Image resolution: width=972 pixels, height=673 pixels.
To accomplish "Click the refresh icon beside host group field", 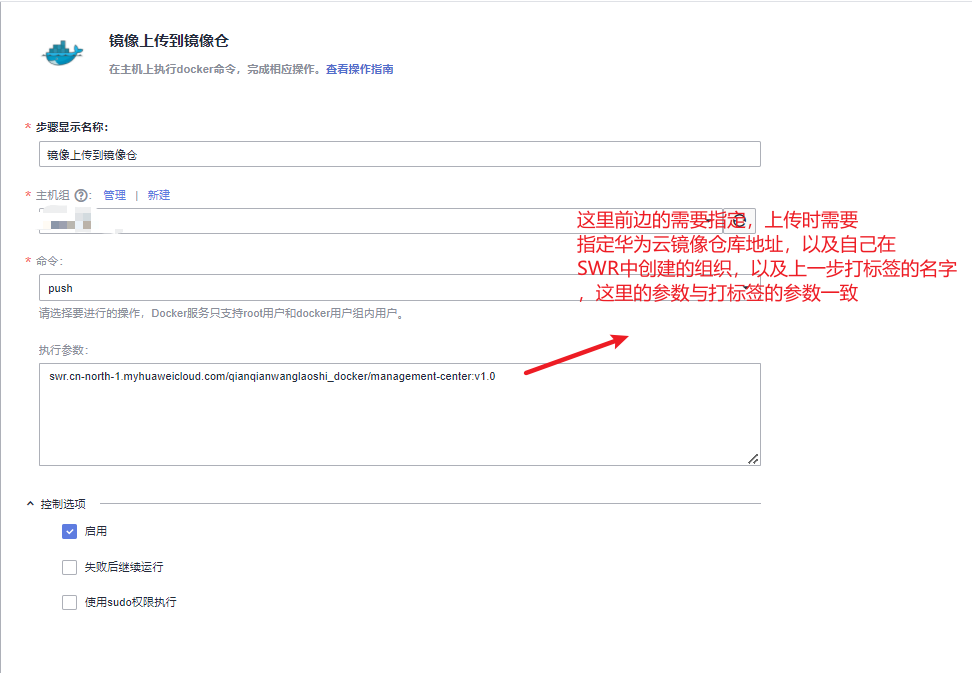I will tap(740, 221).
